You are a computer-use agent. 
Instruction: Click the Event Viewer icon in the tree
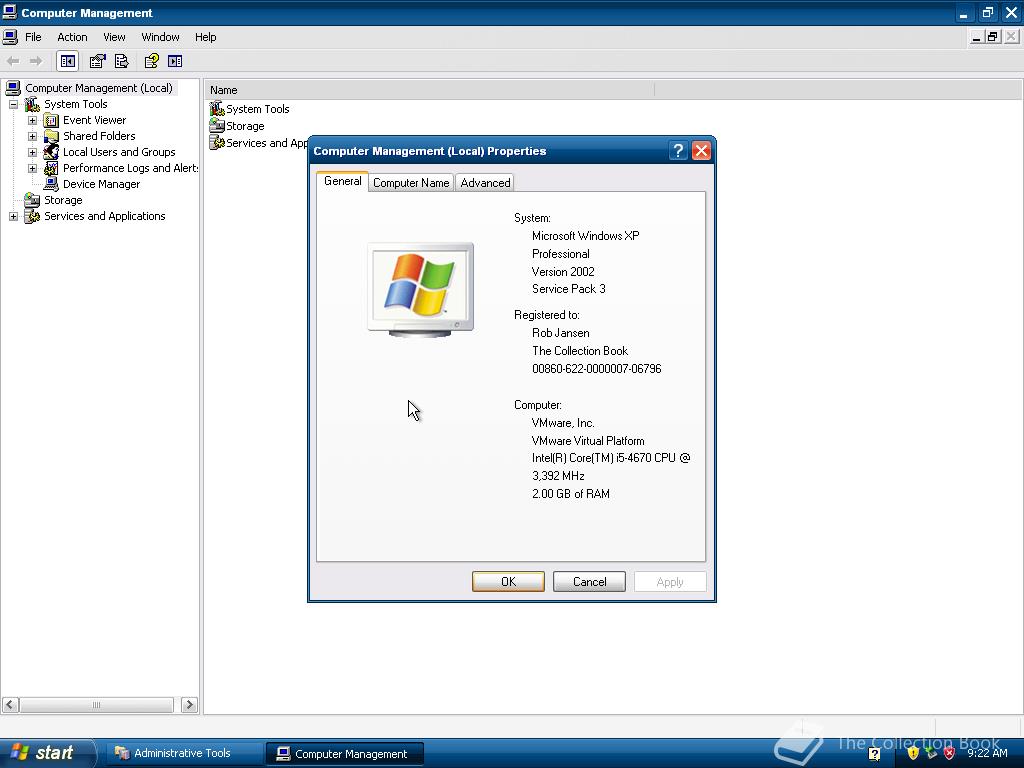51,120
